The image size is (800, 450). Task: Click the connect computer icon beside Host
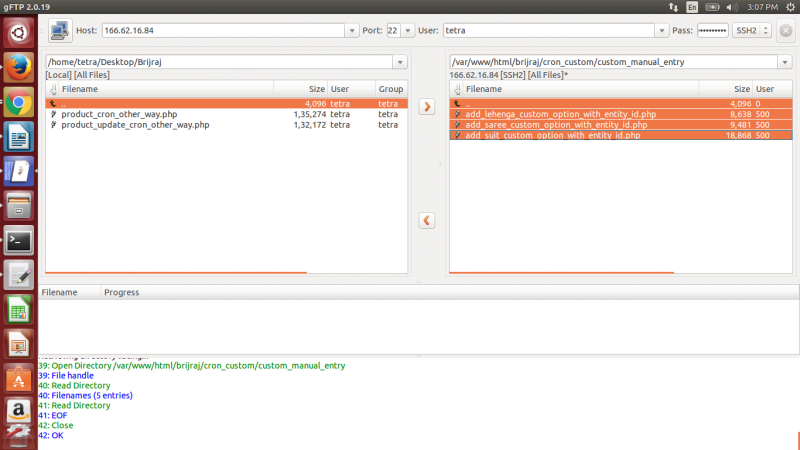tap(60, 31)
